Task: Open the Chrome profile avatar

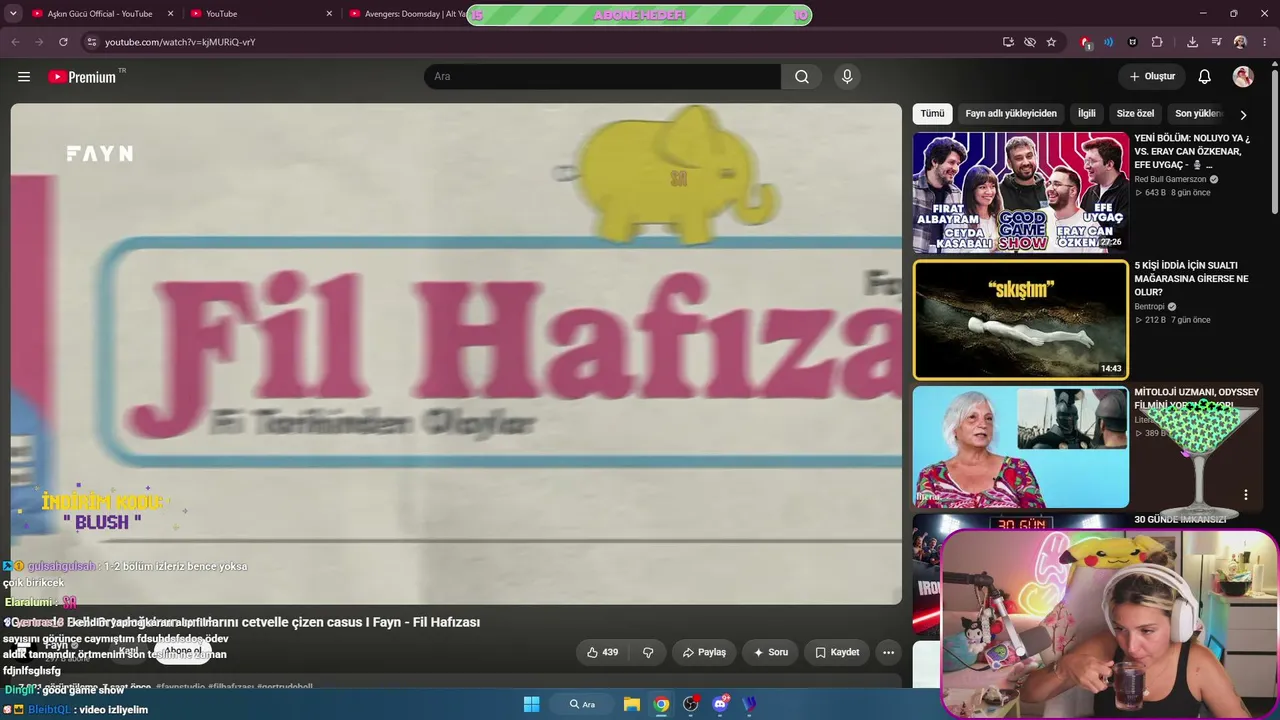Action: pos(1240,42)
